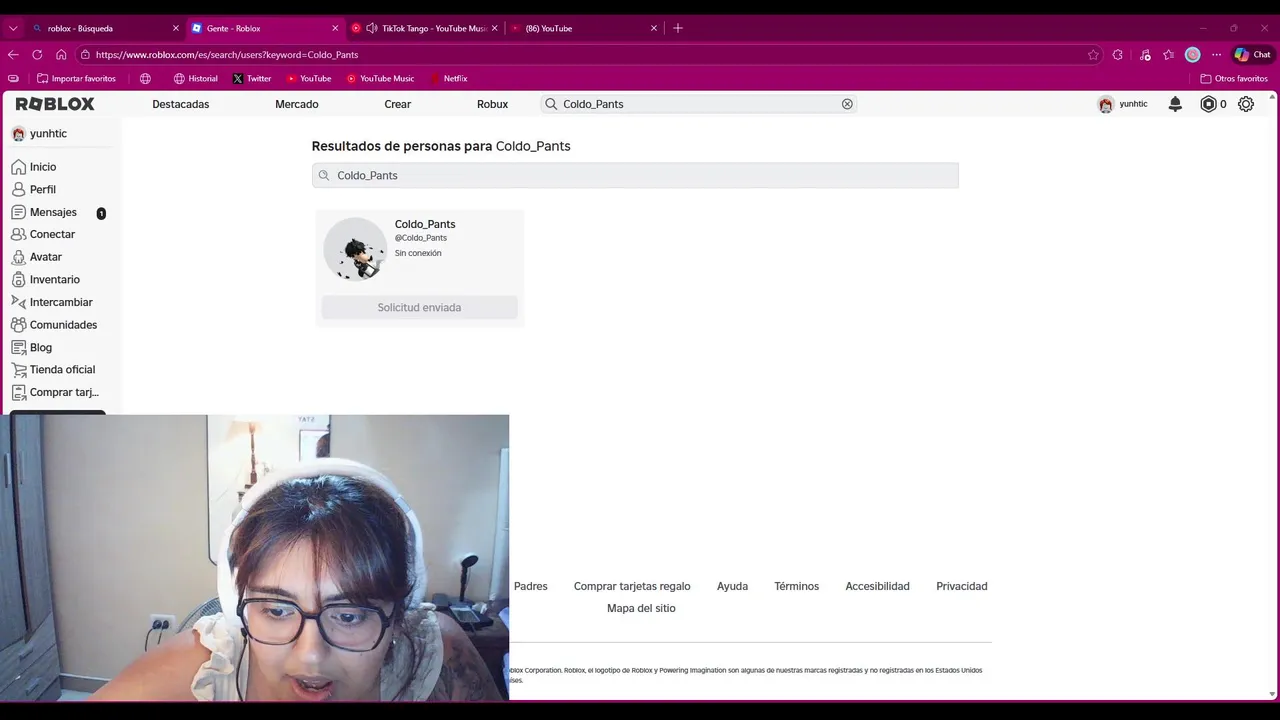Clear the Roblox header search with the X
Viewport: 1280px width, 720px height.
(x=847, y=104)
